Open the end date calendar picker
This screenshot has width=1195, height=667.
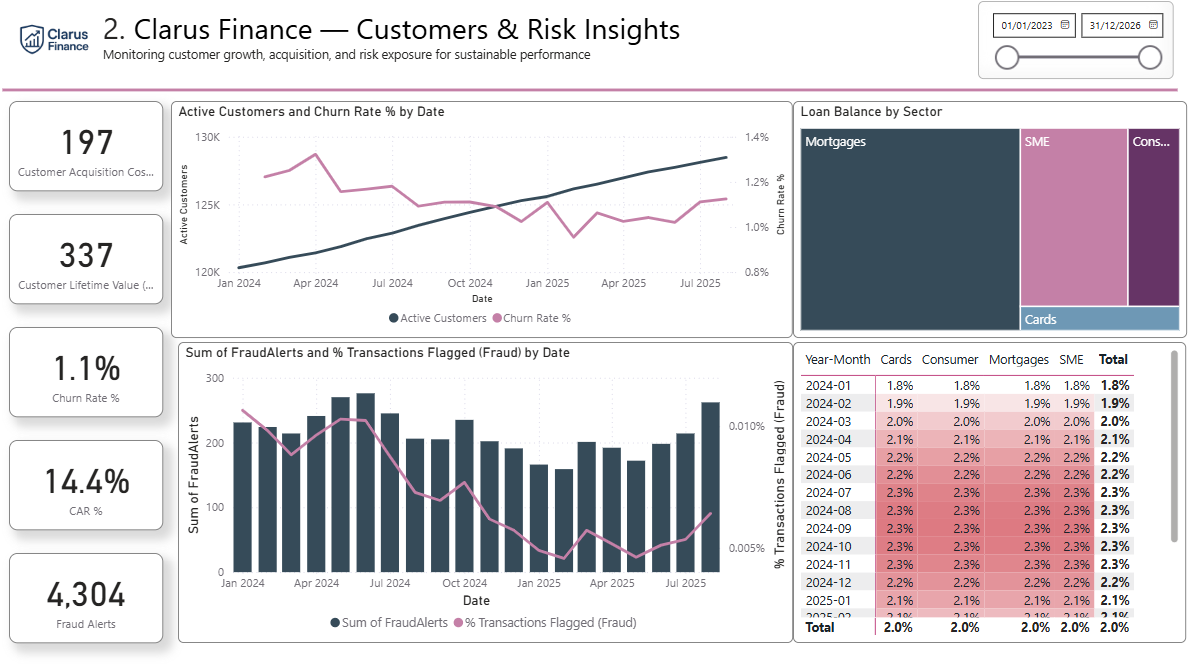(x=1151, y=25)
